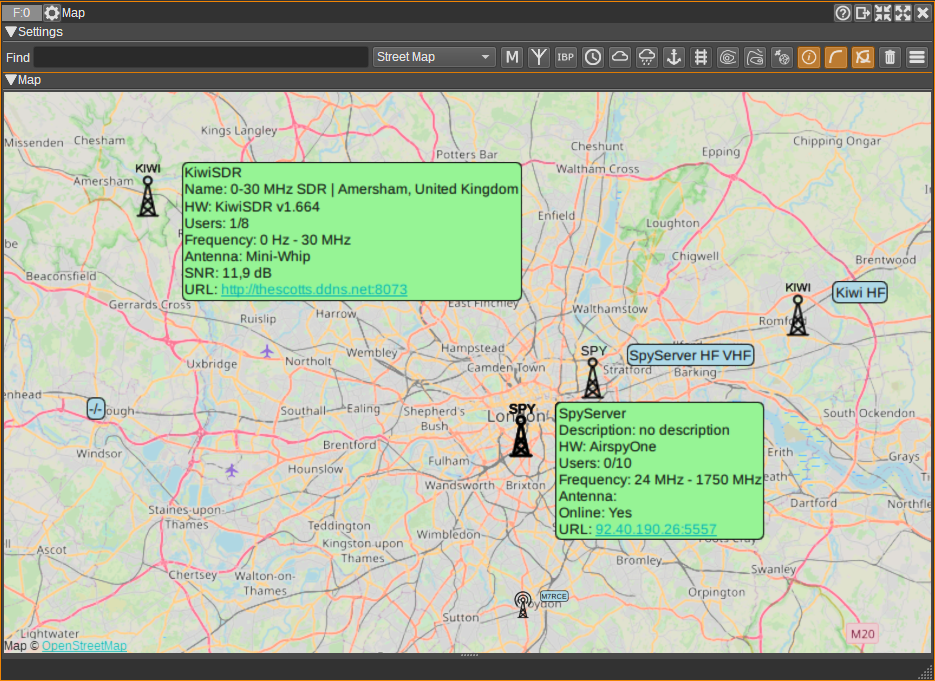Select the airplane icon near Northolt
This screenshot has width=935, height=681.
[x=267, y=351]
